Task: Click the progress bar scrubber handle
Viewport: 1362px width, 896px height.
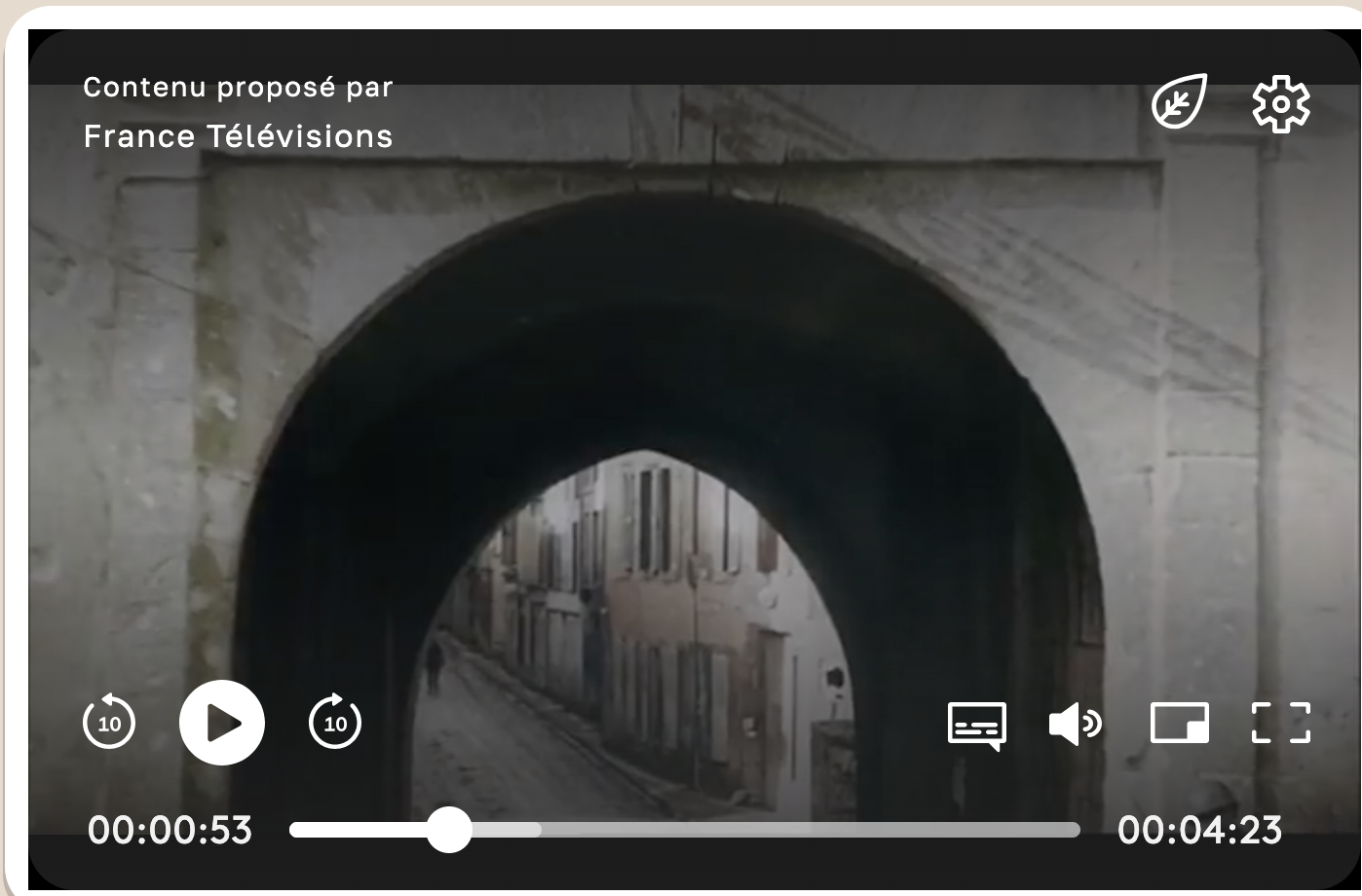Action: [x=449, y=830]
